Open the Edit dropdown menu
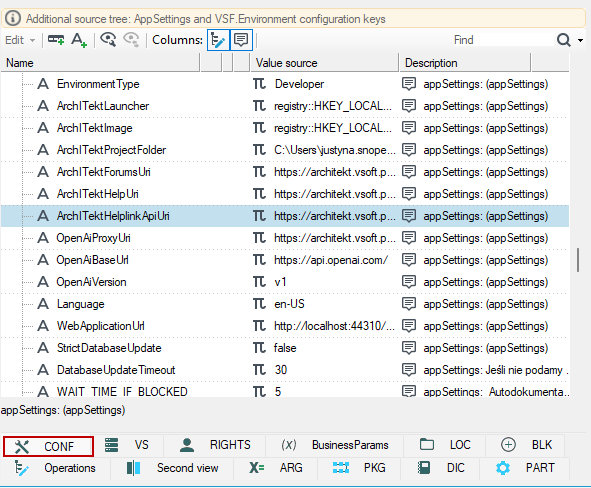This screenshot has height=488, width=591. pos(20,40)
